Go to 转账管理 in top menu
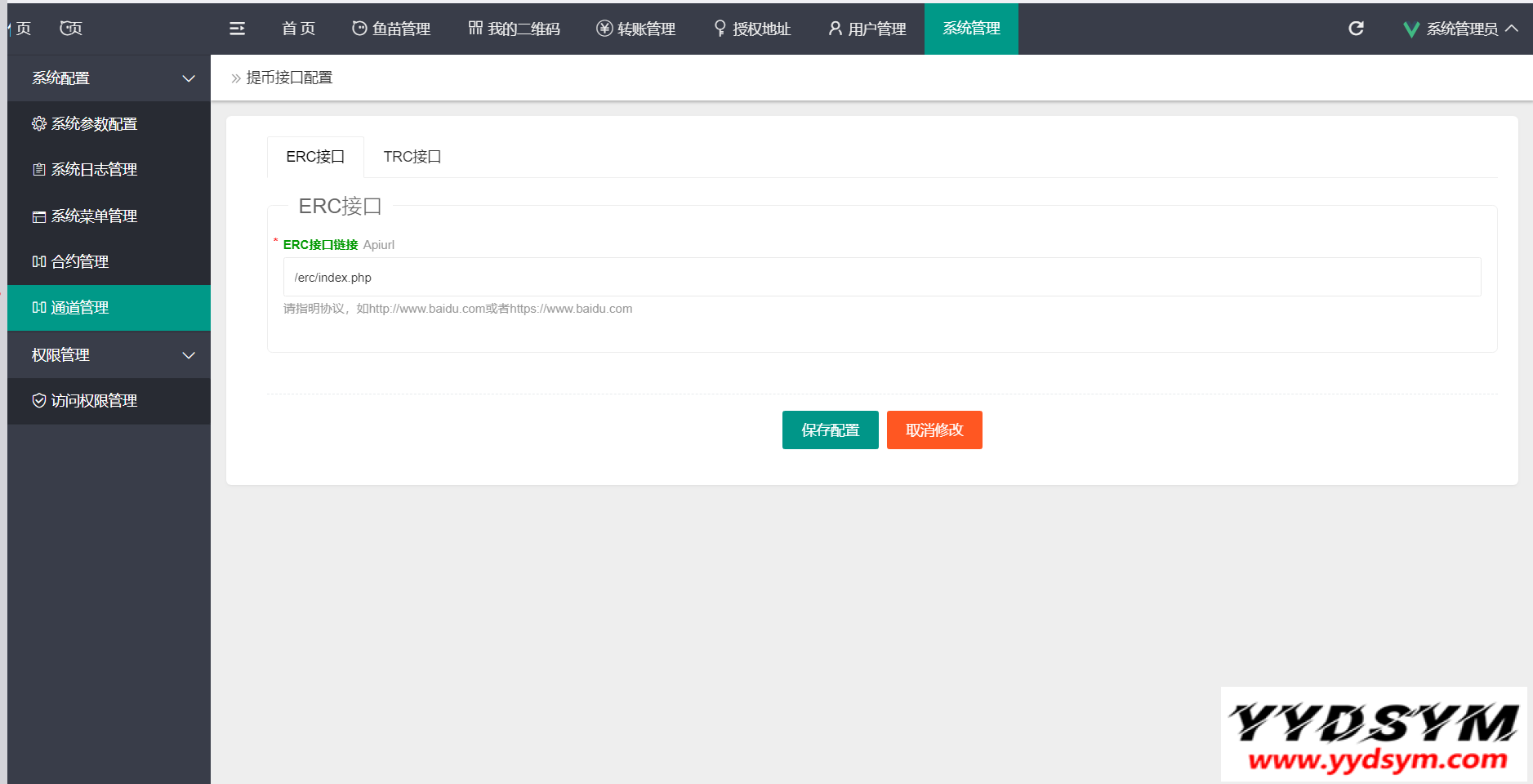1533x784 pixels. [635, 29]
